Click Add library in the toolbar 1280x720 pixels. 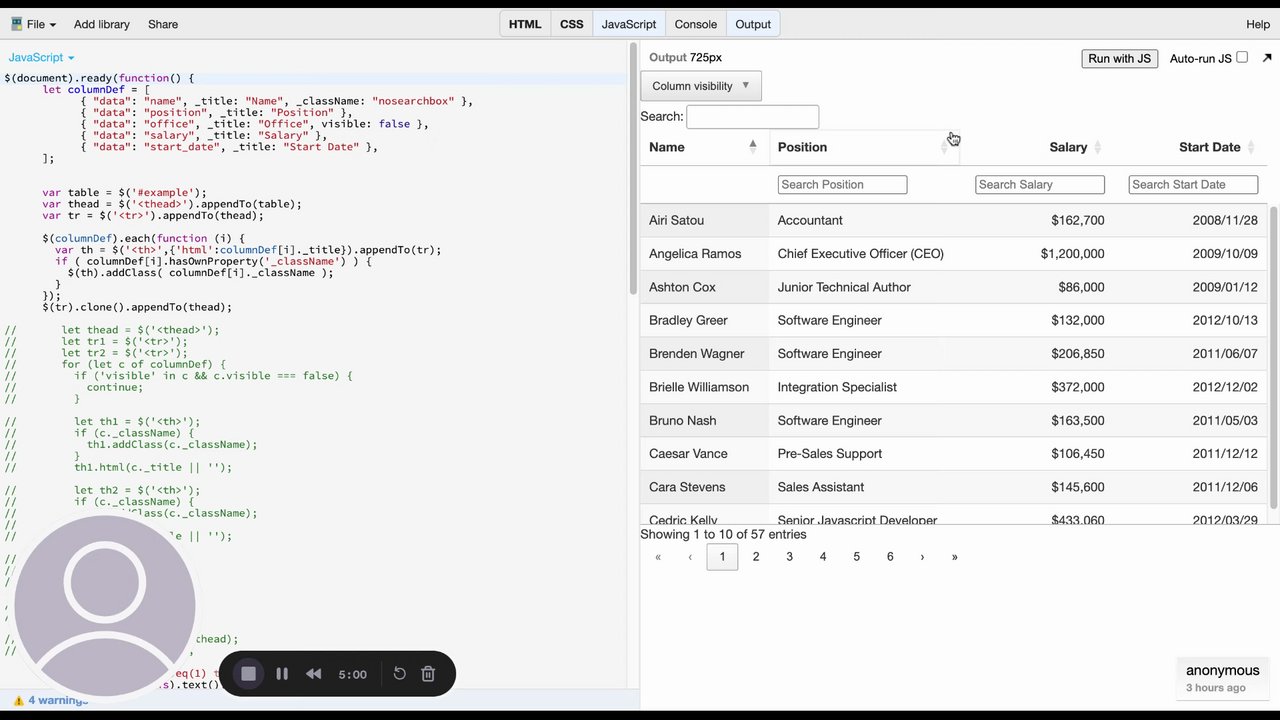click(102, 24)
